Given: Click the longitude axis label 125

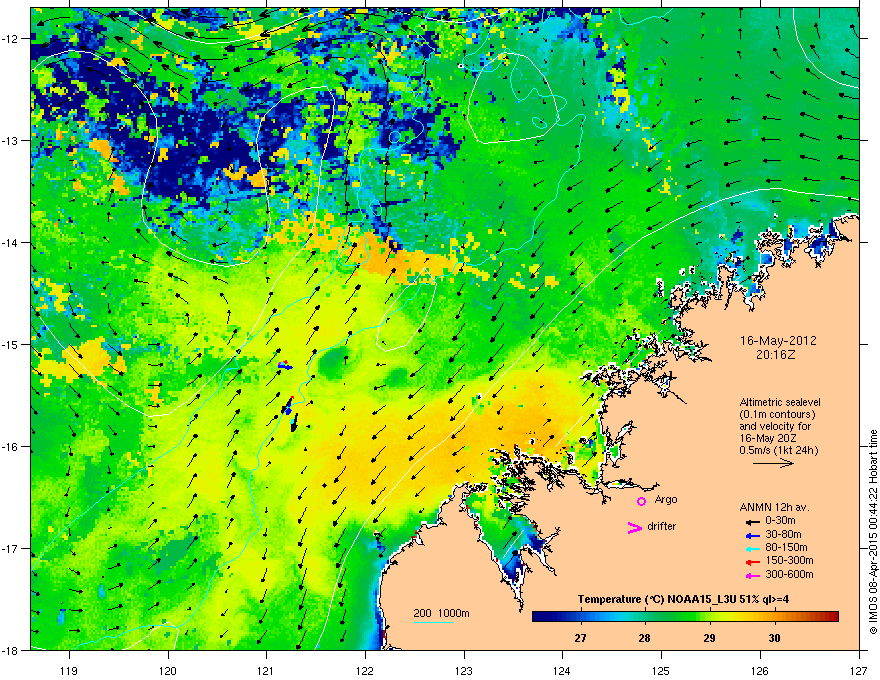Looking at the screenshot, I should point(661,670).
